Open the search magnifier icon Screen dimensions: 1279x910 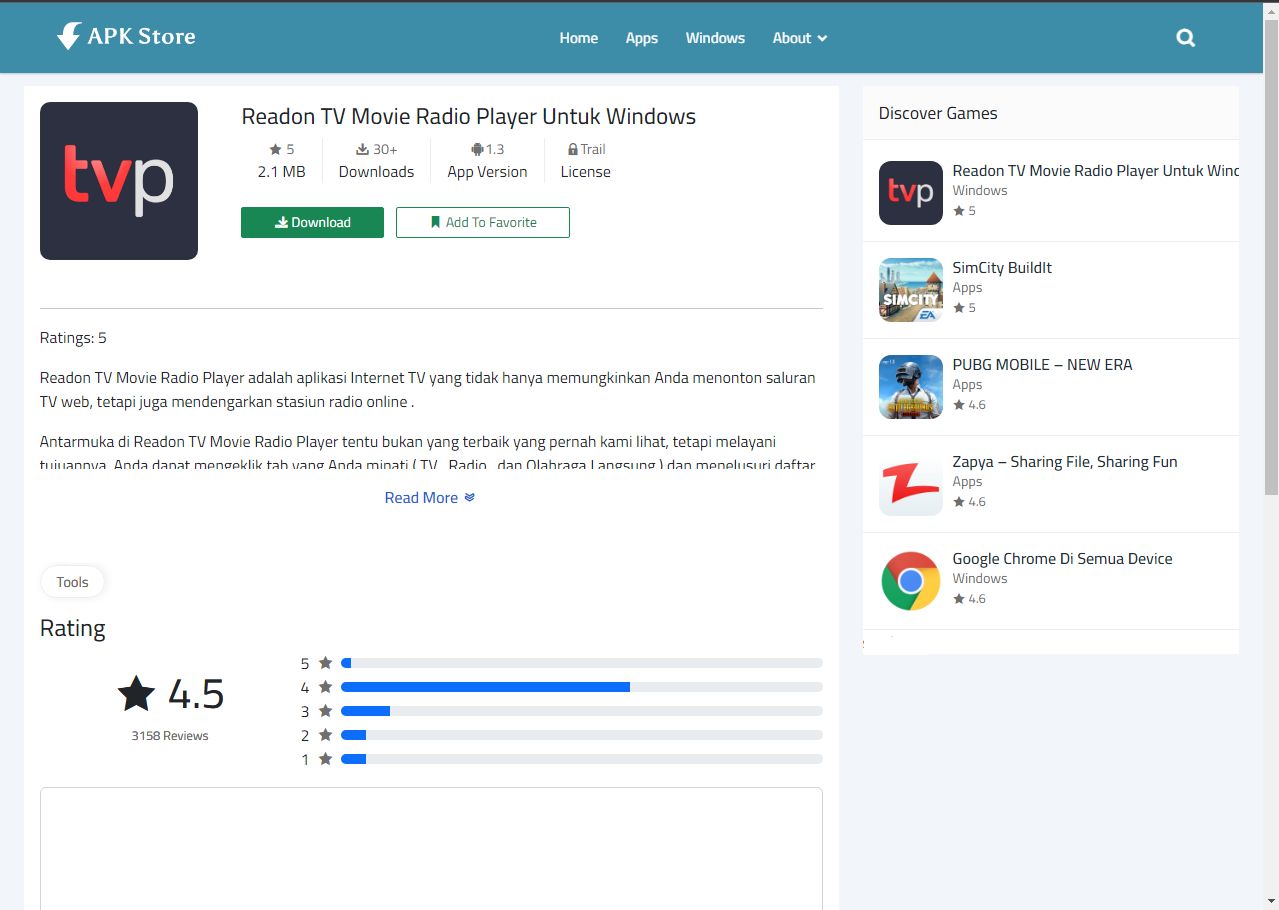tap(1186, 38)
